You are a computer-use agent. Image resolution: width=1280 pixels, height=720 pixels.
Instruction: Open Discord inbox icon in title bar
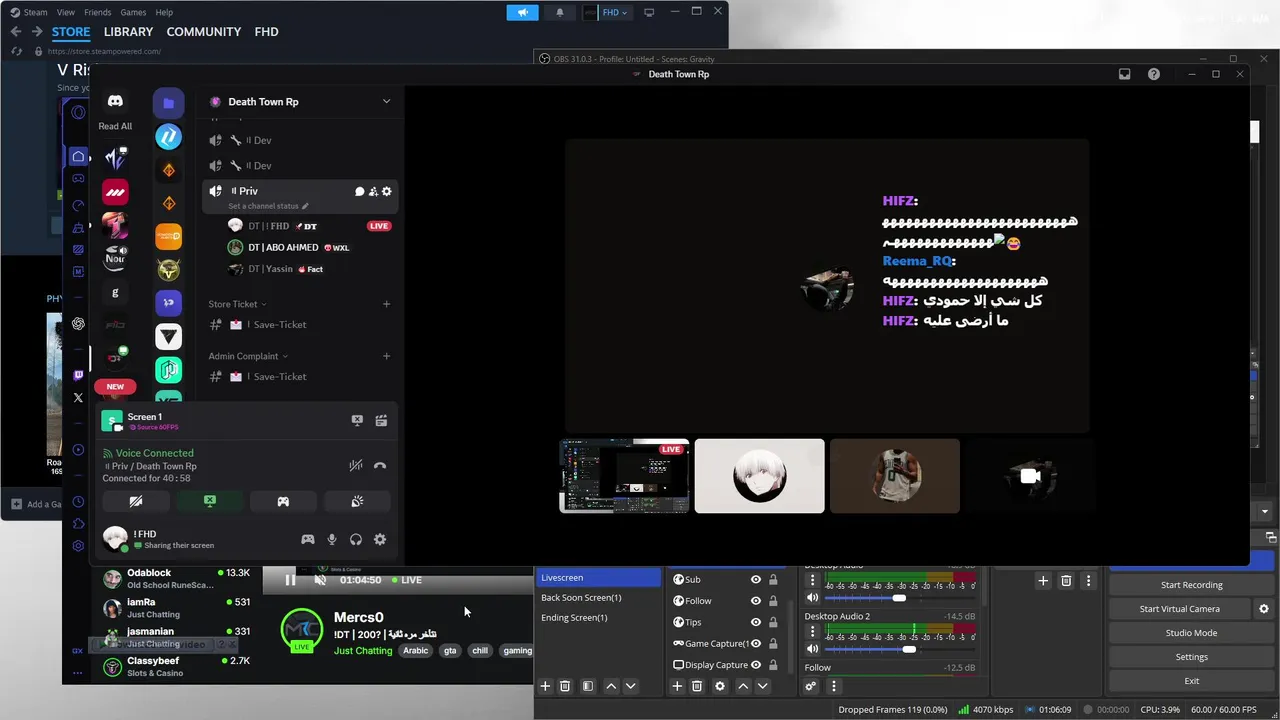pyautogui.click(x=1125, y=74)
